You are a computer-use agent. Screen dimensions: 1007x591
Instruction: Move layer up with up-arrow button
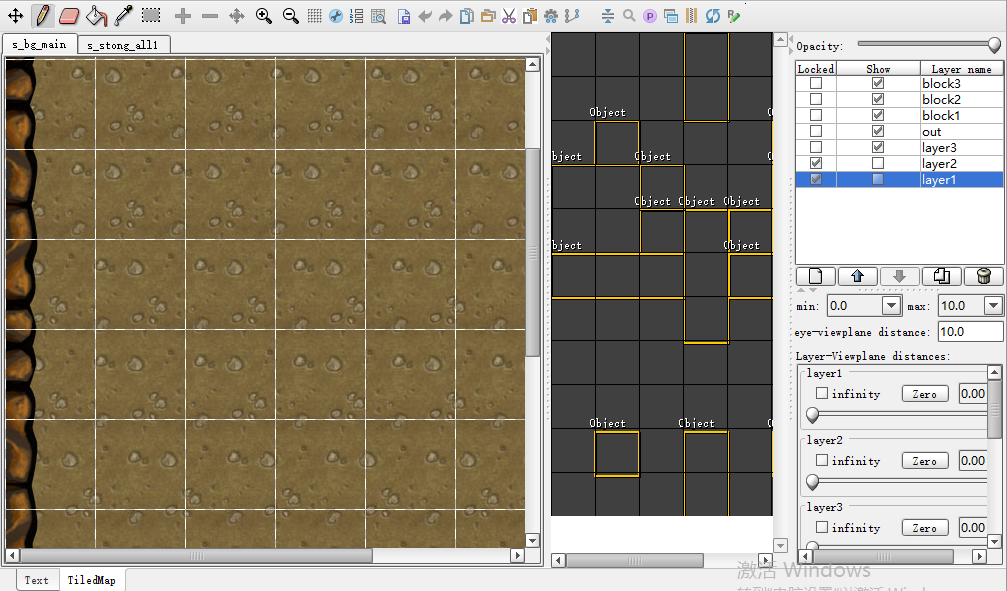tap(857, 276)
